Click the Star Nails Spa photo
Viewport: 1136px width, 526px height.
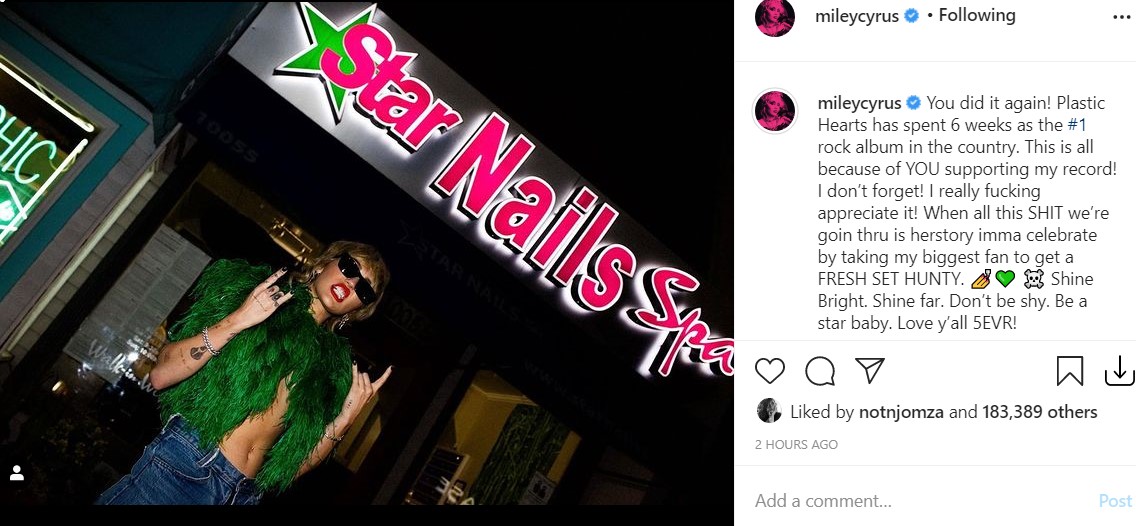367,253
